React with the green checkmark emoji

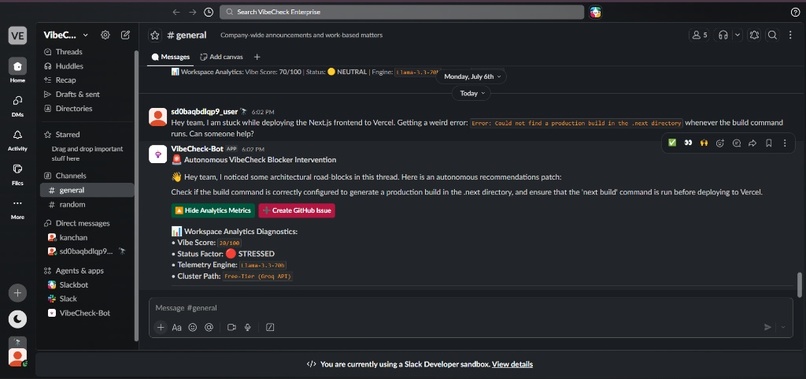(672, 143)
